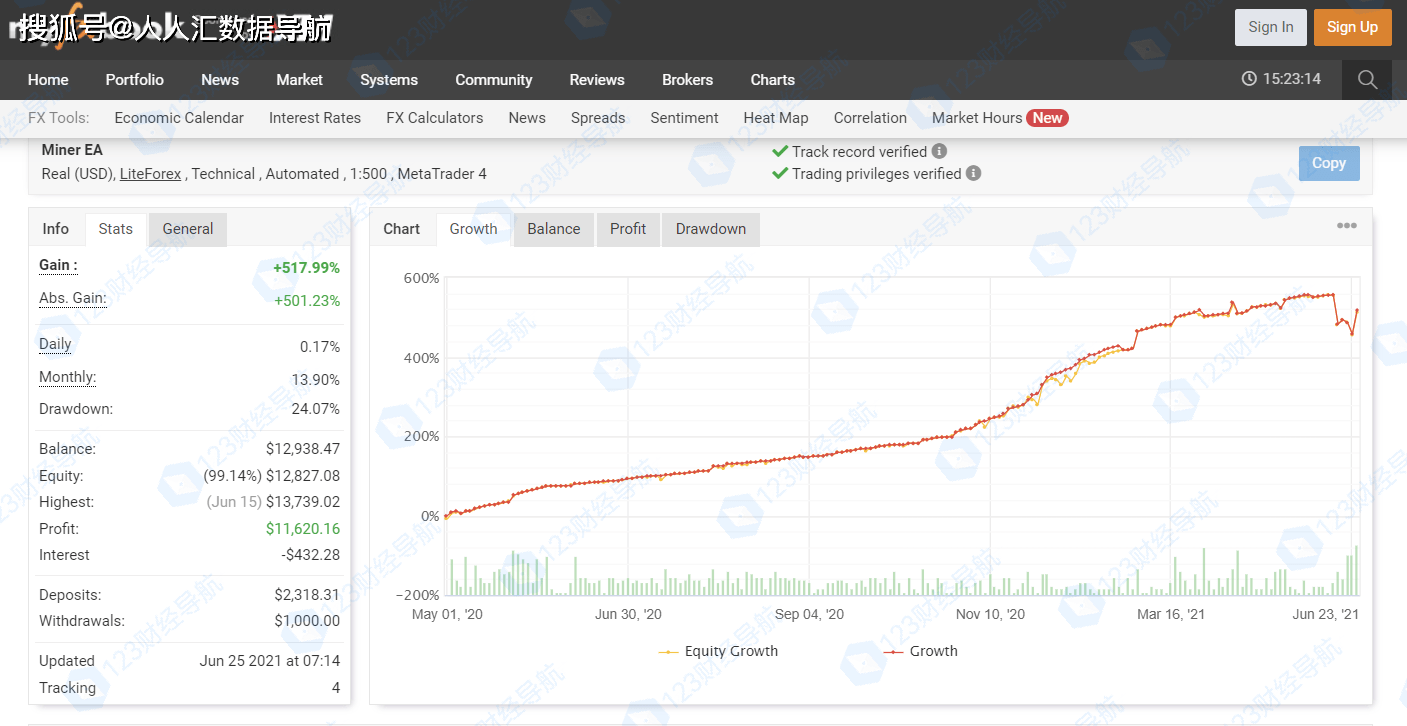Click info icon next to Trading privileges verified
The width and height of the screenshot is (1407, 726).
coord(973,173)
